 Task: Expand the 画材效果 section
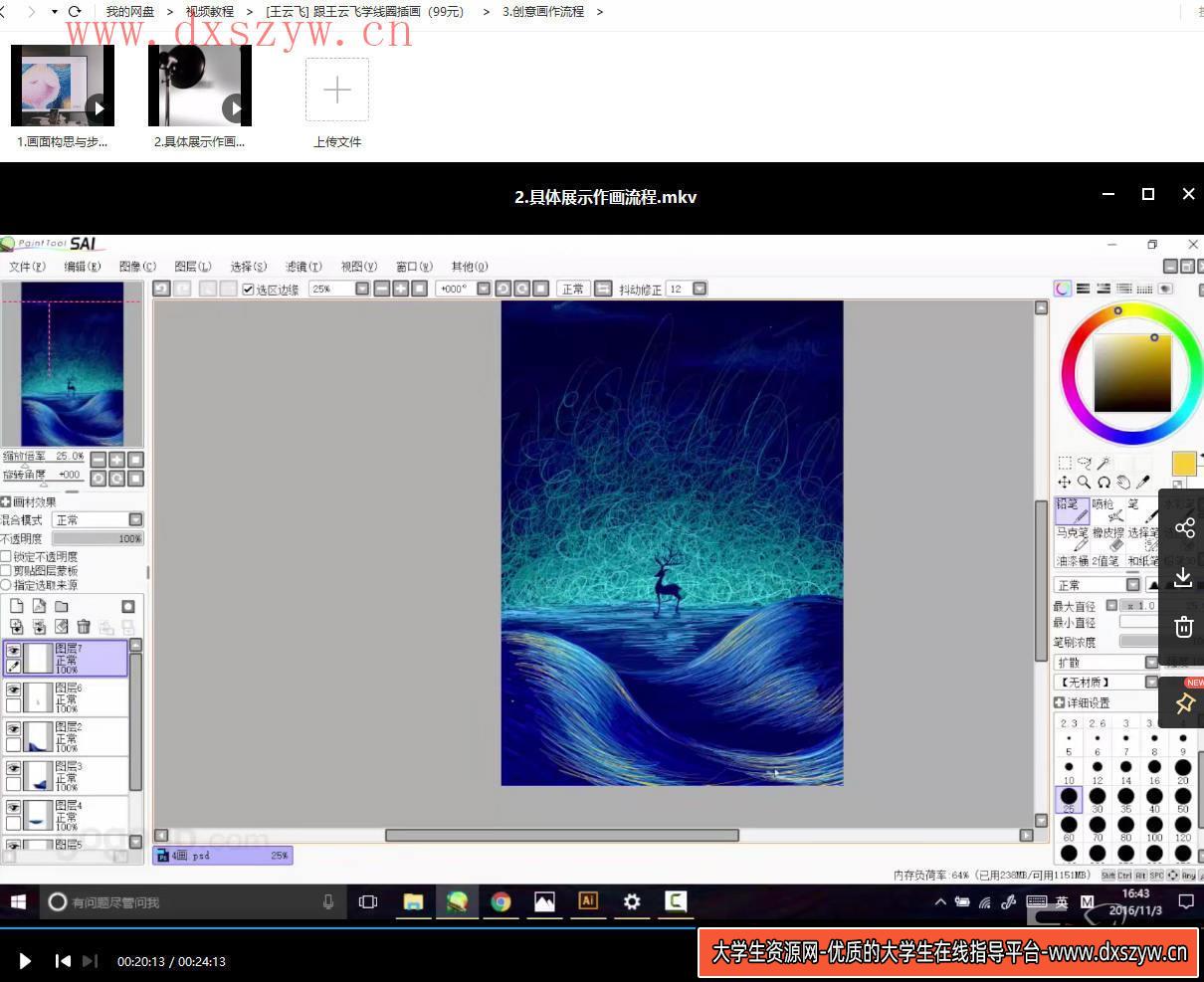click(x=6, y=502)
